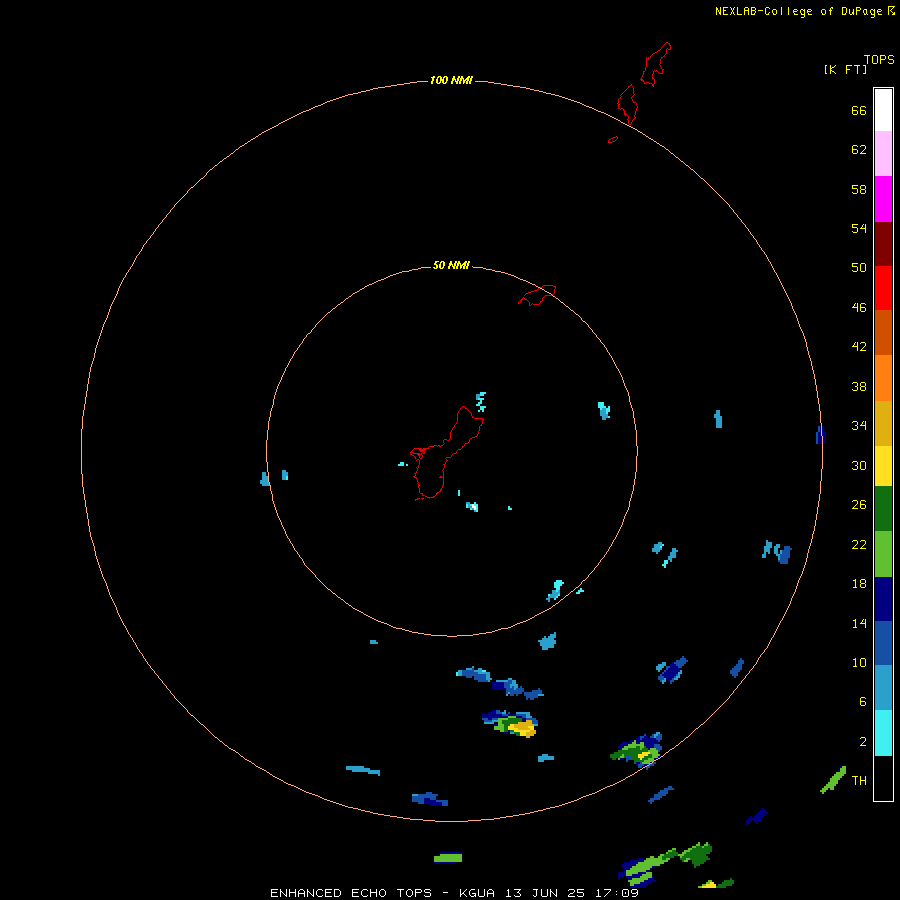900x900 pixels.
Task: Click the 50 legend value
Action: (x=859, y=267)
